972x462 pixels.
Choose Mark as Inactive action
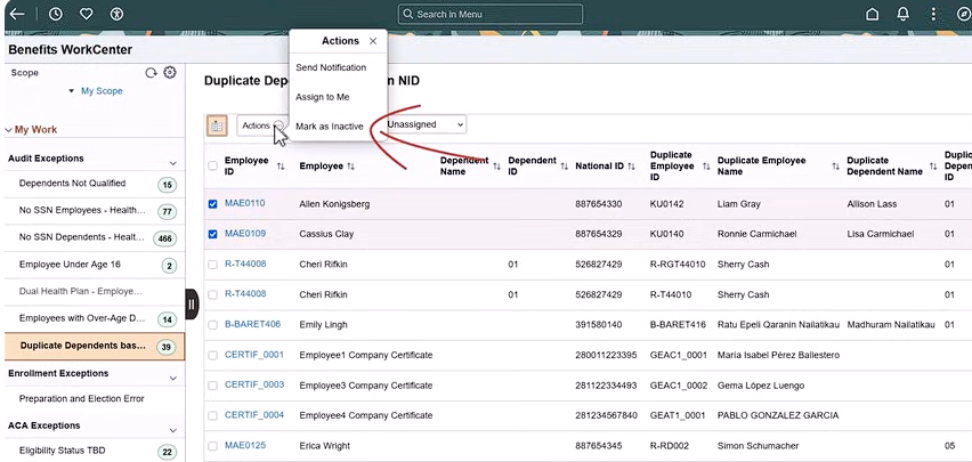click(x=329, y=127)
